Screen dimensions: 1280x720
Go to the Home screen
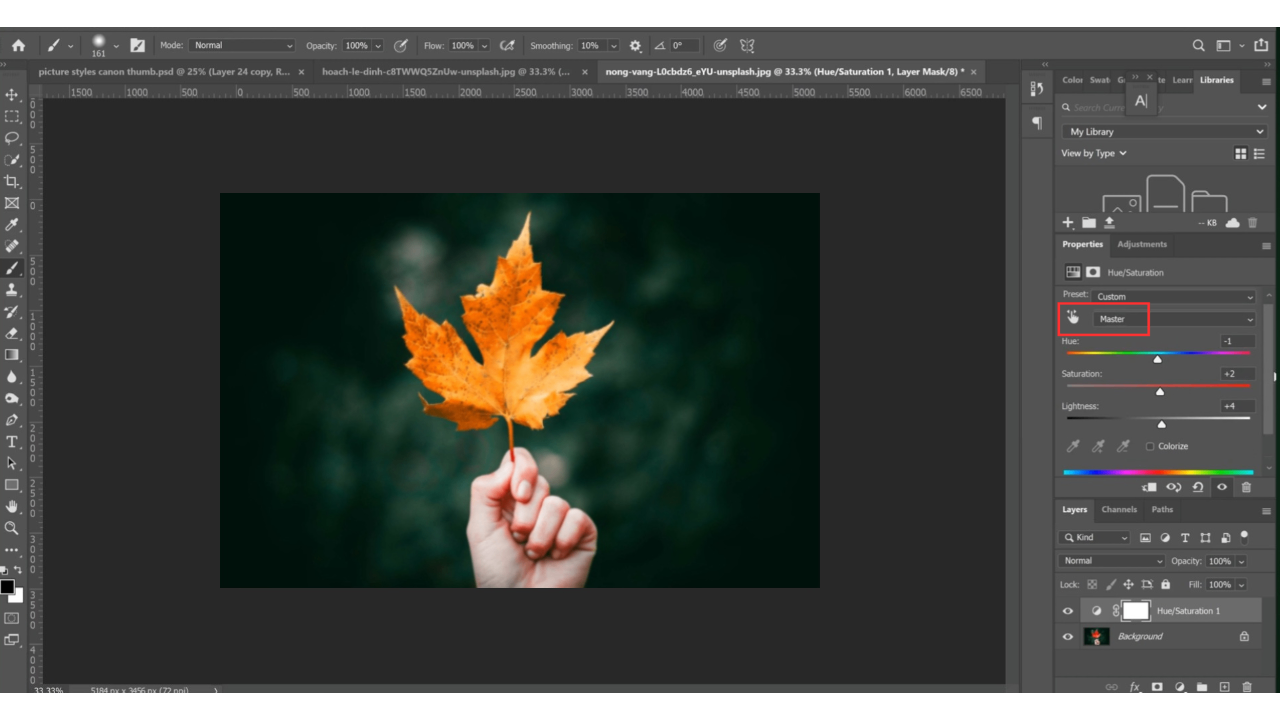click(18, 45)
